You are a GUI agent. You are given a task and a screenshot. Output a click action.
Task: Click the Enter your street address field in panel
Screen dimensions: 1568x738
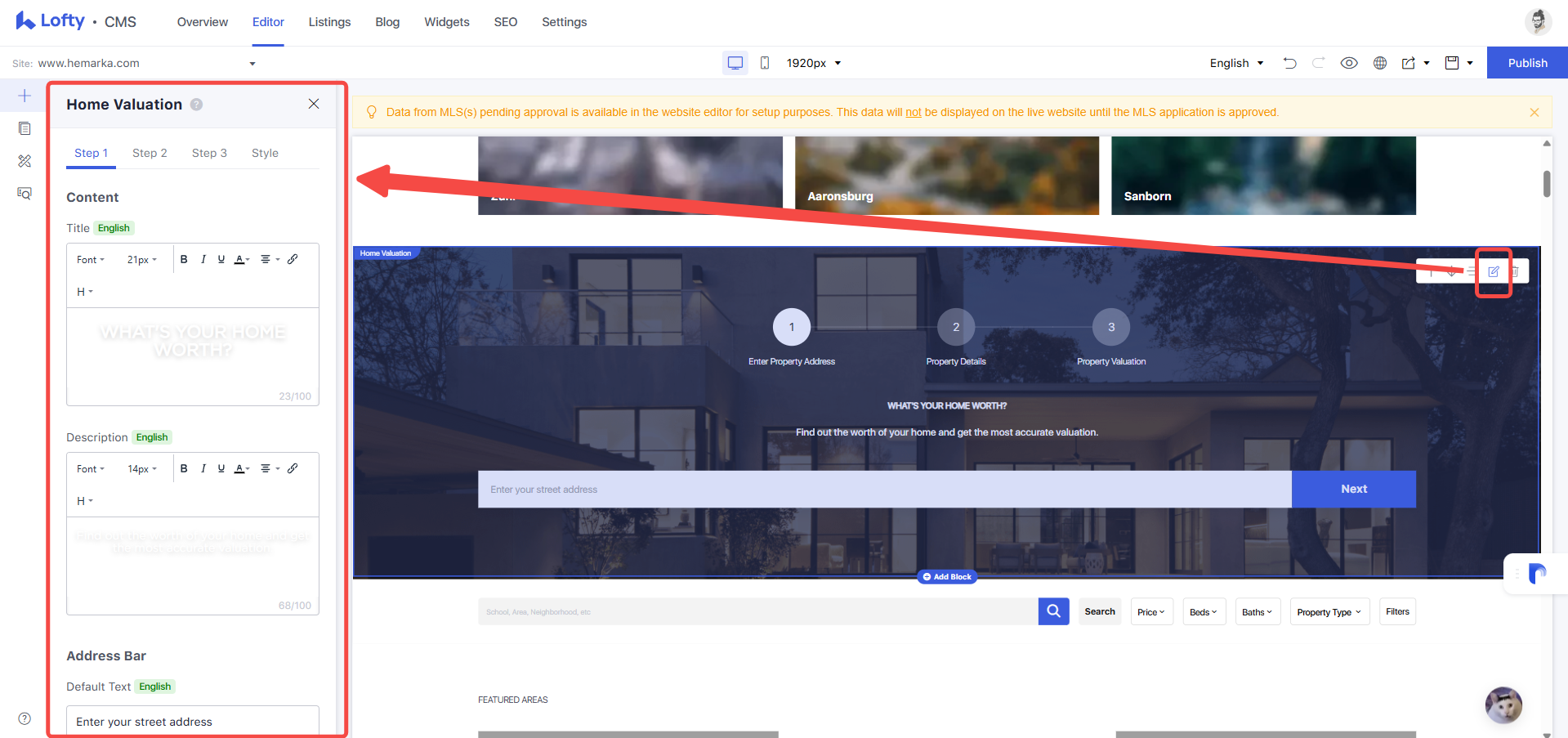coord(193,722)
